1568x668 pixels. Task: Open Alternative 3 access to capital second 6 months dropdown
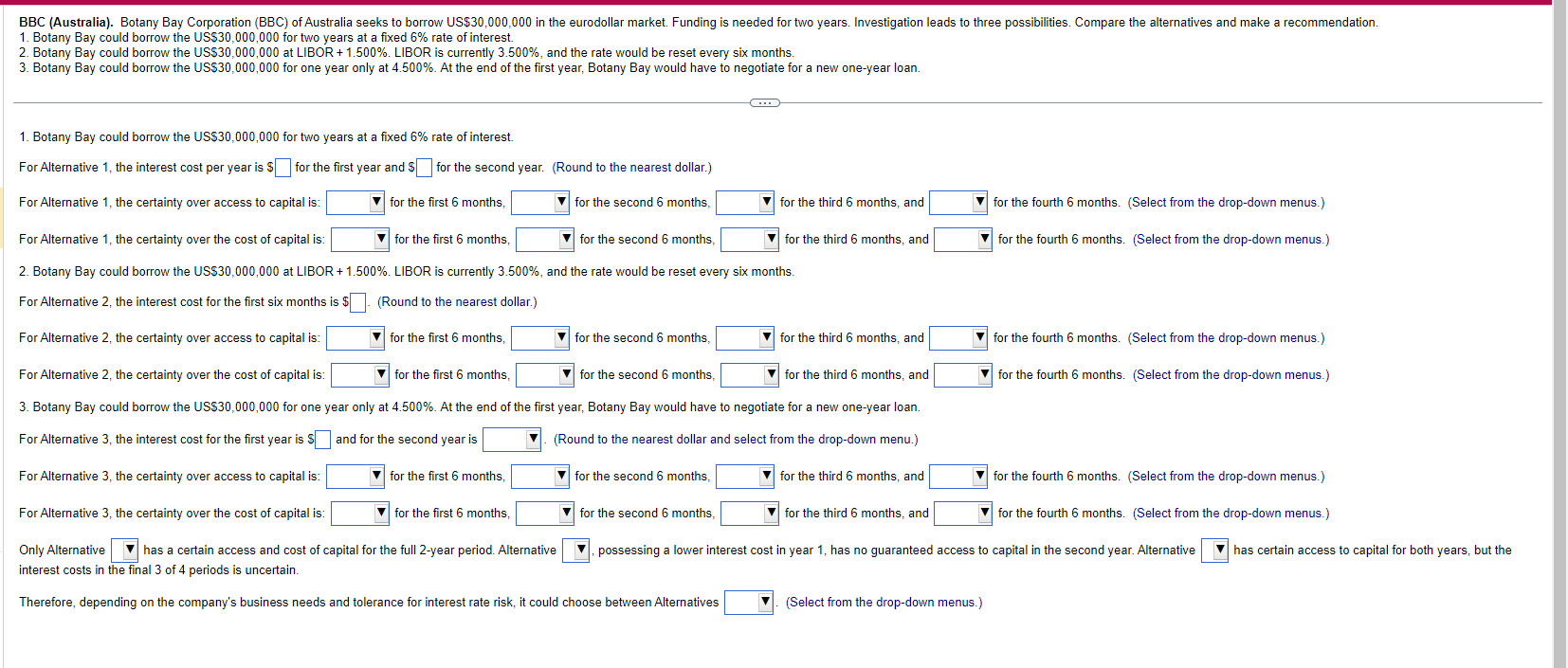click(x=540, y=477)
